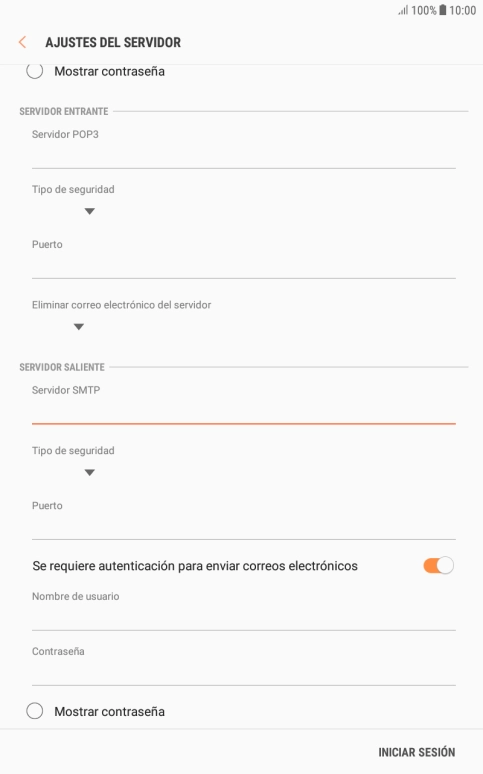
Task: Select top Mostrar contraseña radio button
Action: point(35,71)
